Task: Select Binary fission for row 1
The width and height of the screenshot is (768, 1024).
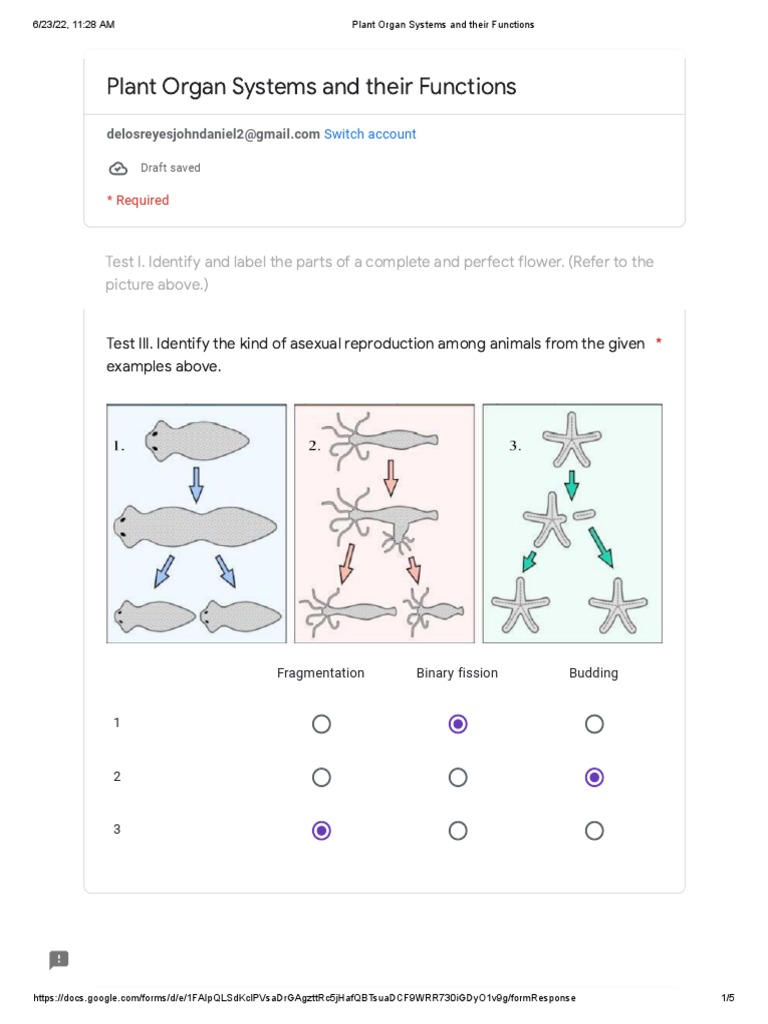Action: tap(458, 724)
